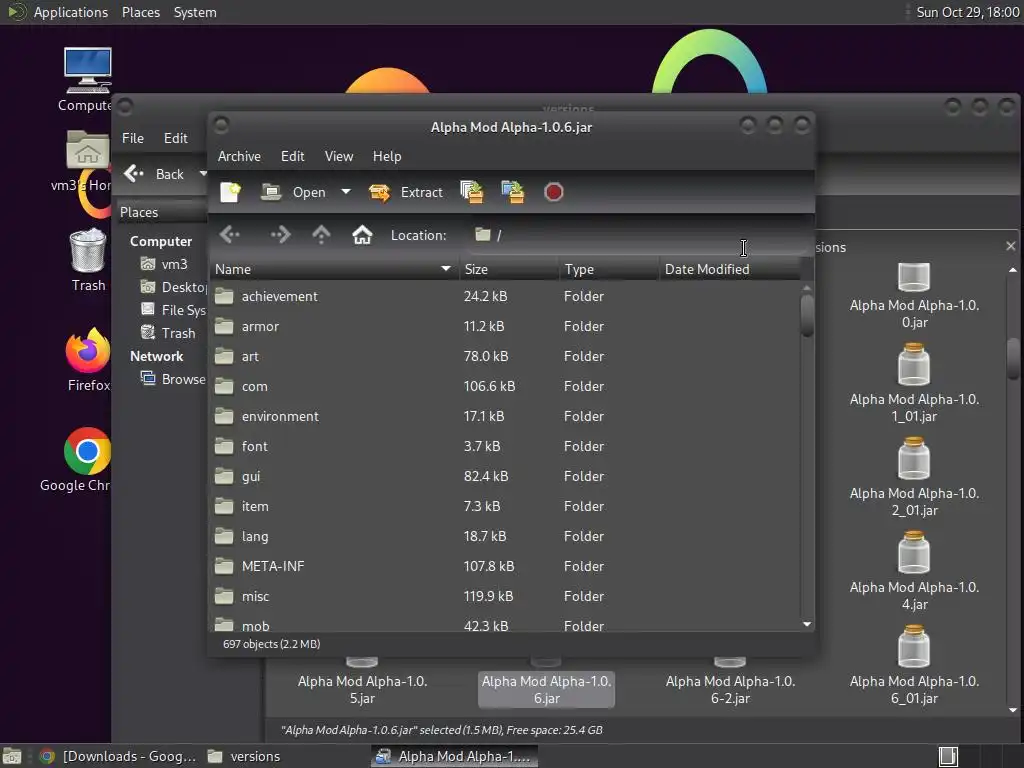Select vm3 in the Places sidebar
The image size is (1024, 768).
(x=165, y=264)
